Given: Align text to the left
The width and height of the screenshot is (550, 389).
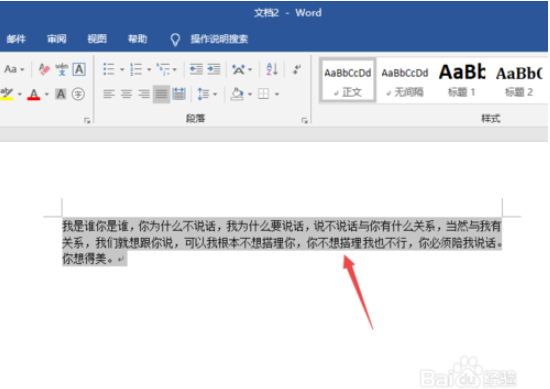Looking at the screenshot, I should 109,94.
